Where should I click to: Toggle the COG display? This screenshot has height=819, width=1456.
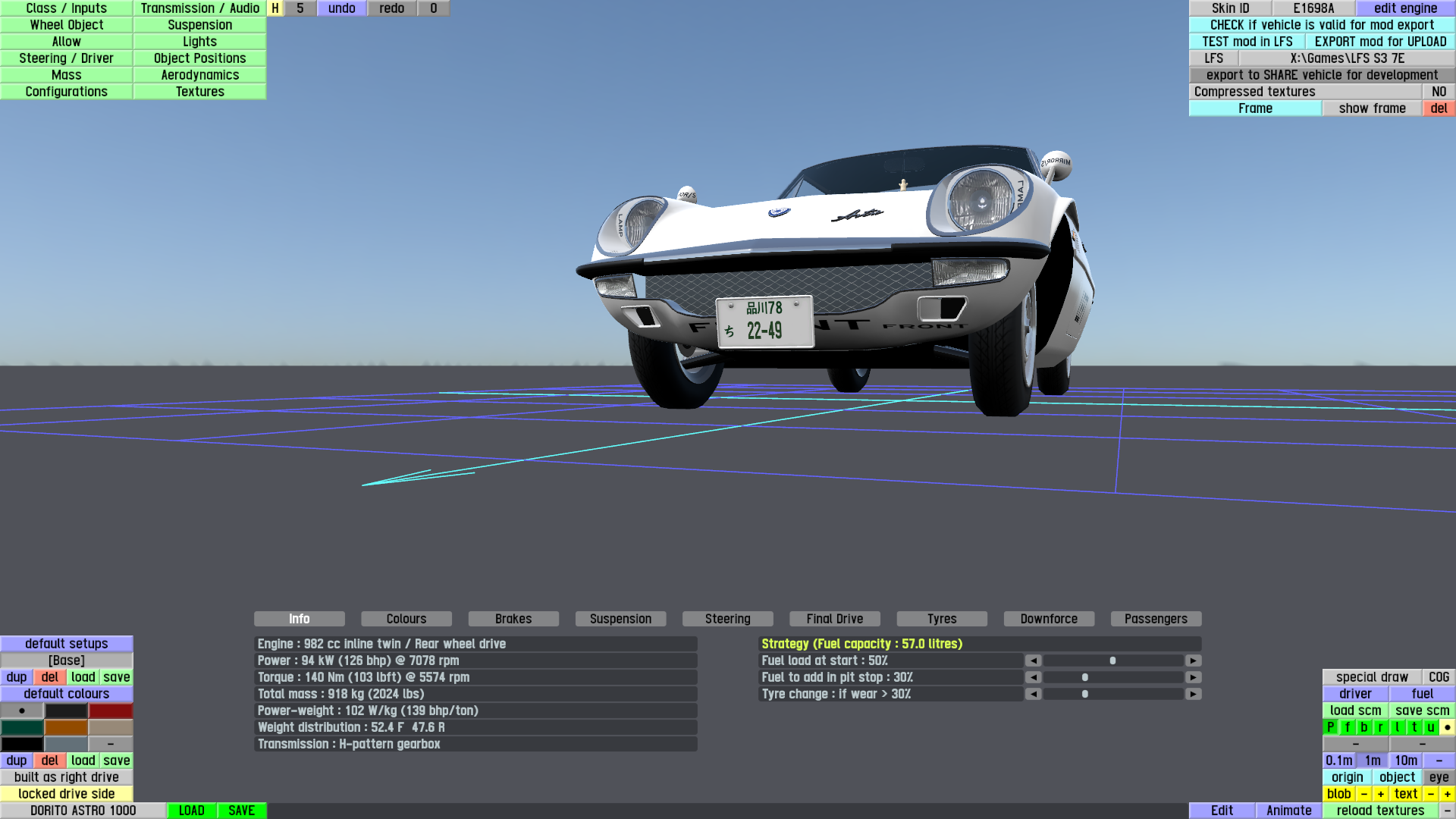click(x=1439, y=677)
